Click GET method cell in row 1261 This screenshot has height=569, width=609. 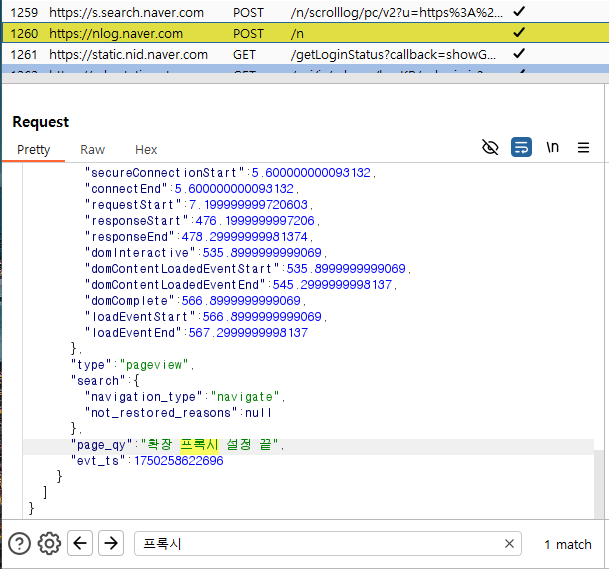(244, 55)
